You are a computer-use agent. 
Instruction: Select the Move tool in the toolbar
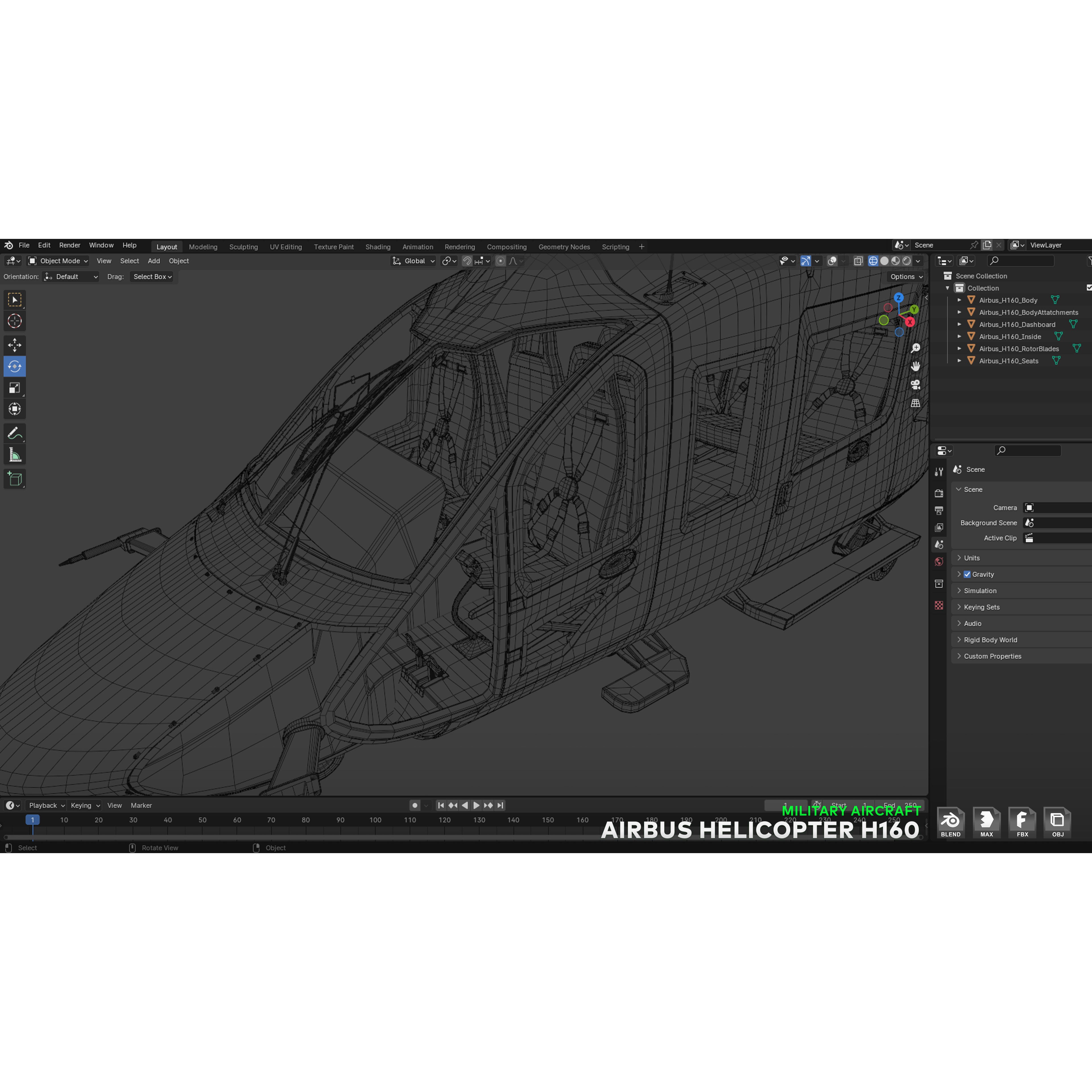tap(15, 345)
